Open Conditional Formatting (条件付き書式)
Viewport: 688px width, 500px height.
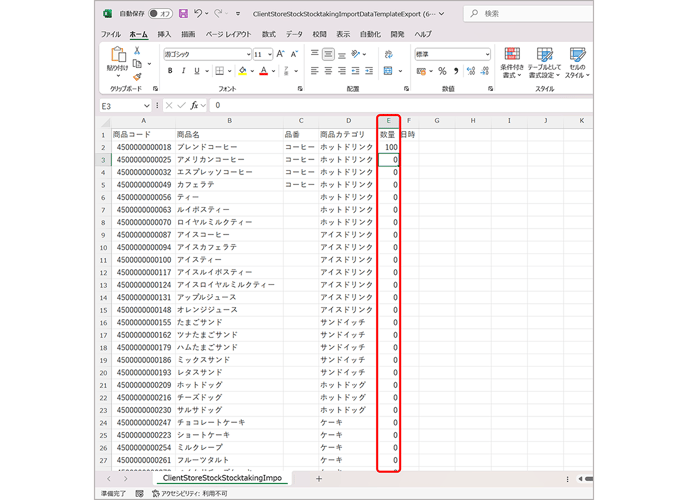512,63
